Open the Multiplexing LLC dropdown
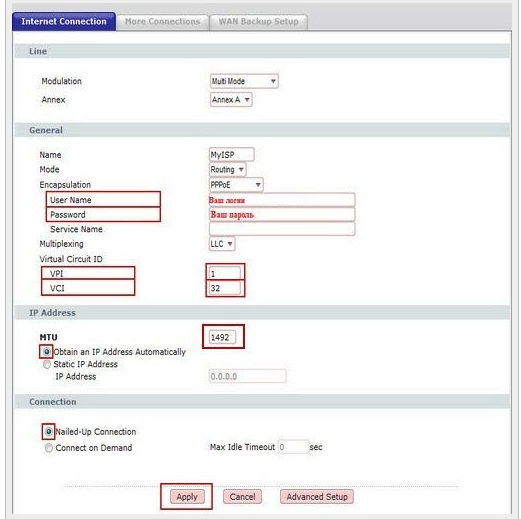The image size is (521, 519). tap(222, 244)
